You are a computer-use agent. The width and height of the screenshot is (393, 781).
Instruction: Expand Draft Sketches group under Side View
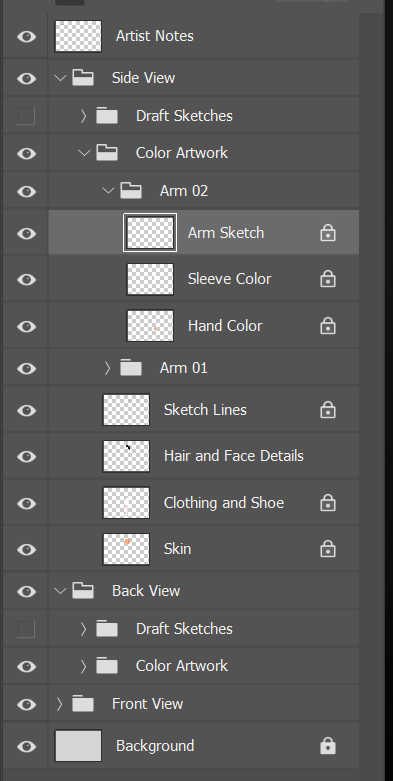coord(84,116)
